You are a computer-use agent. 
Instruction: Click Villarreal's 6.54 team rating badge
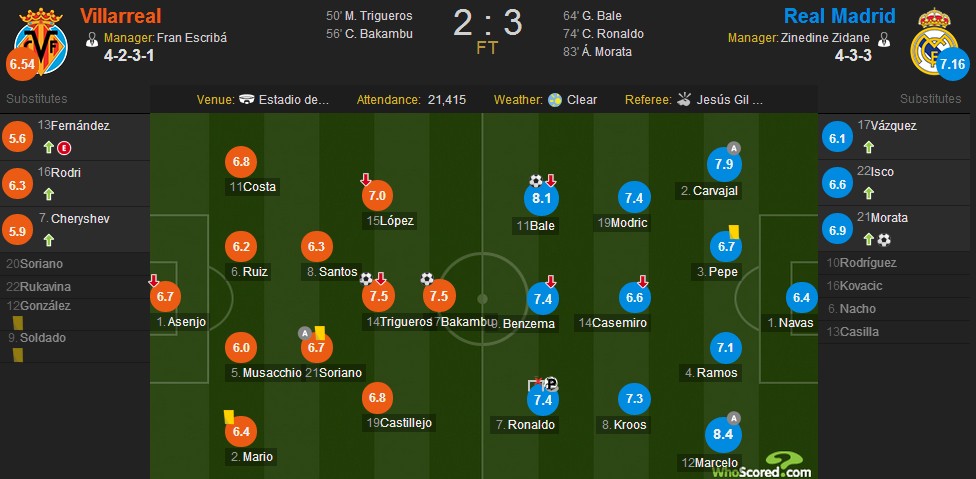21,65
